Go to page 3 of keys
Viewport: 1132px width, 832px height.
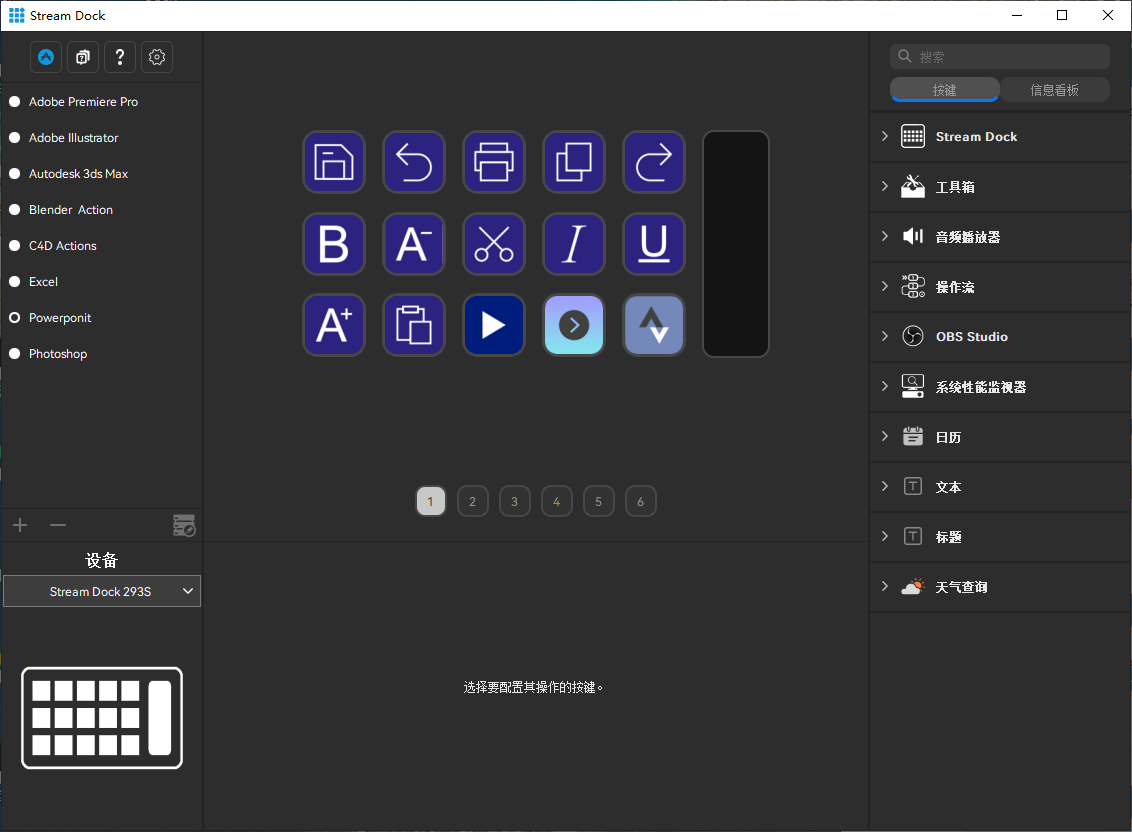pos(515,501)
